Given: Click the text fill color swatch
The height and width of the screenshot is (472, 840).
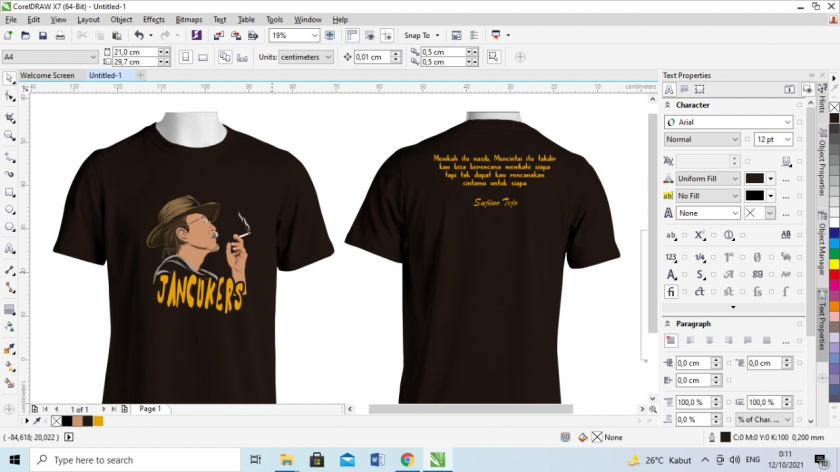Looking at the screenshot, I should click(754, 178).
